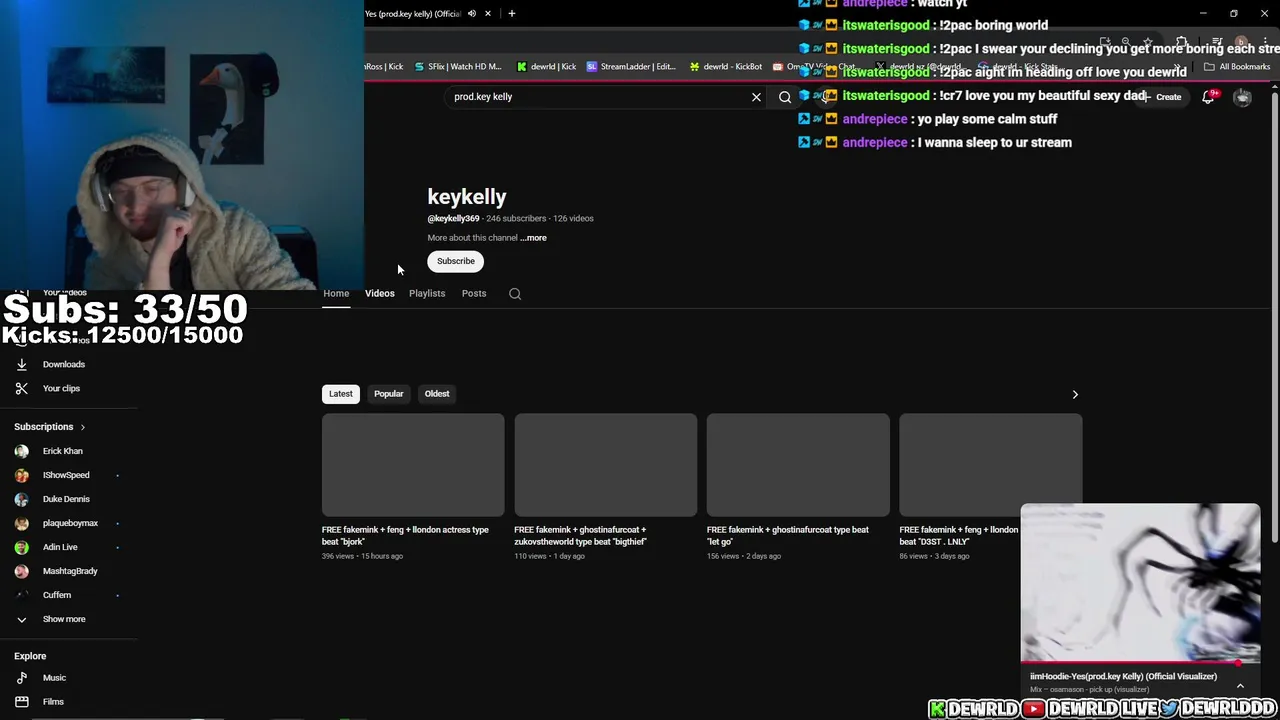Open the "let go" type beat title
The width and height of the screenshot is (1280, 720).
click(788, 536)
